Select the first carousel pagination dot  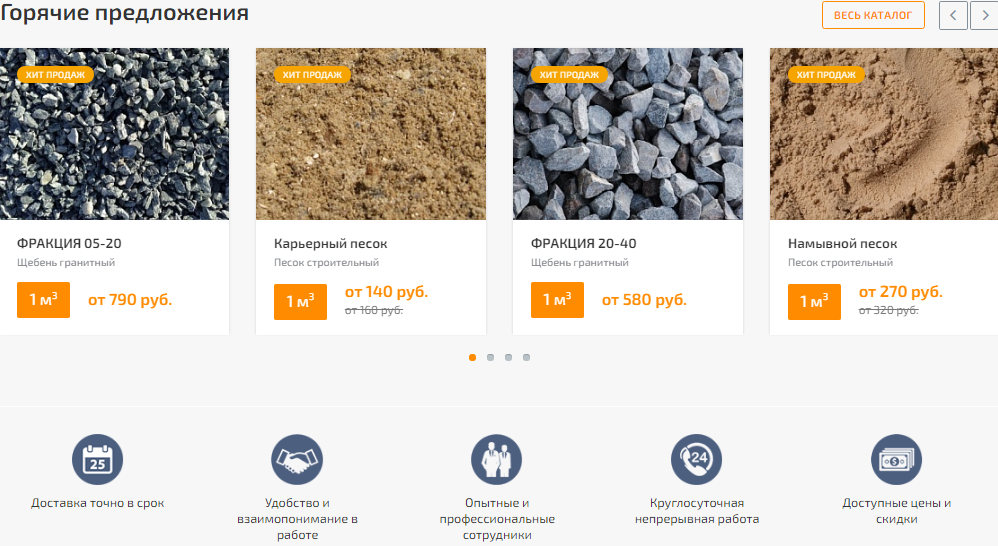[x=472, y=358]
